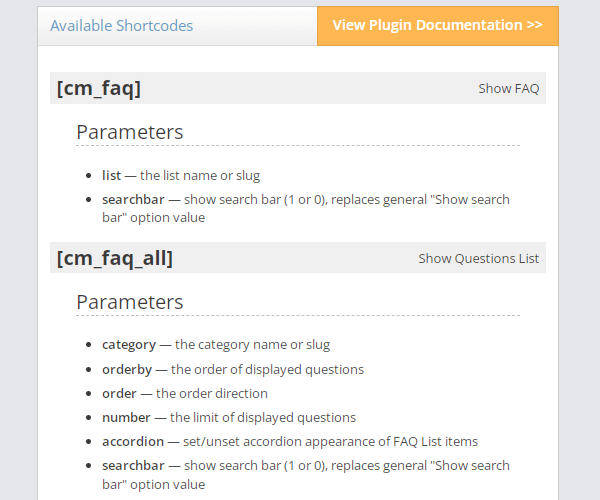Screen dimensions: 600x500
Task: Click the Show FAQ label
Action: click(x=509, y=88)
